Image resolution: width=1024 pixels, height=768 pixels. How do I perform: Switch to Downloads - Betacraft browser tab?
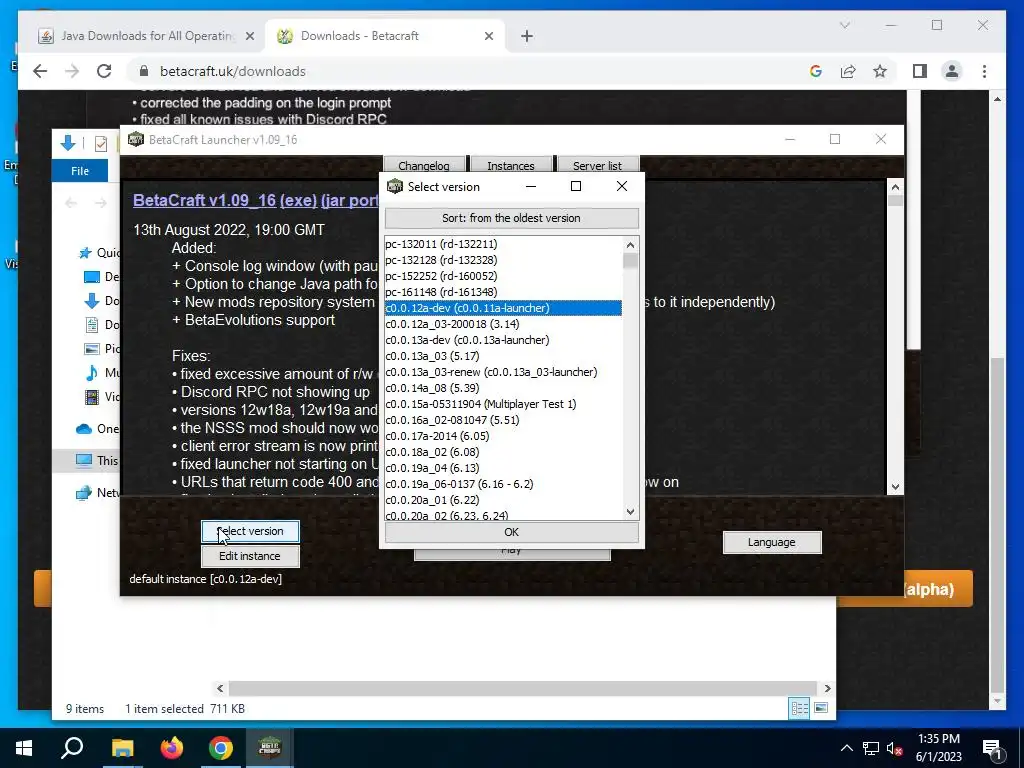click(384, 36)
